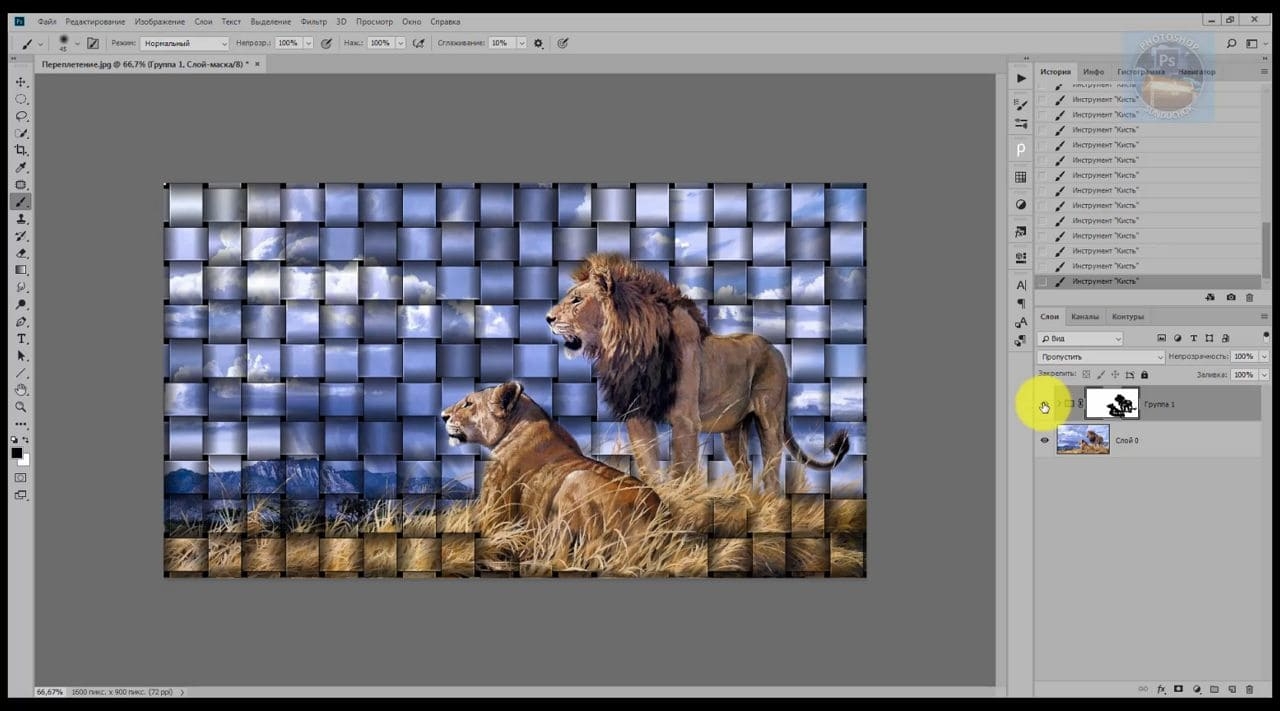Select the History Brush tool
1280x711 pixels.
pos(21,236)
